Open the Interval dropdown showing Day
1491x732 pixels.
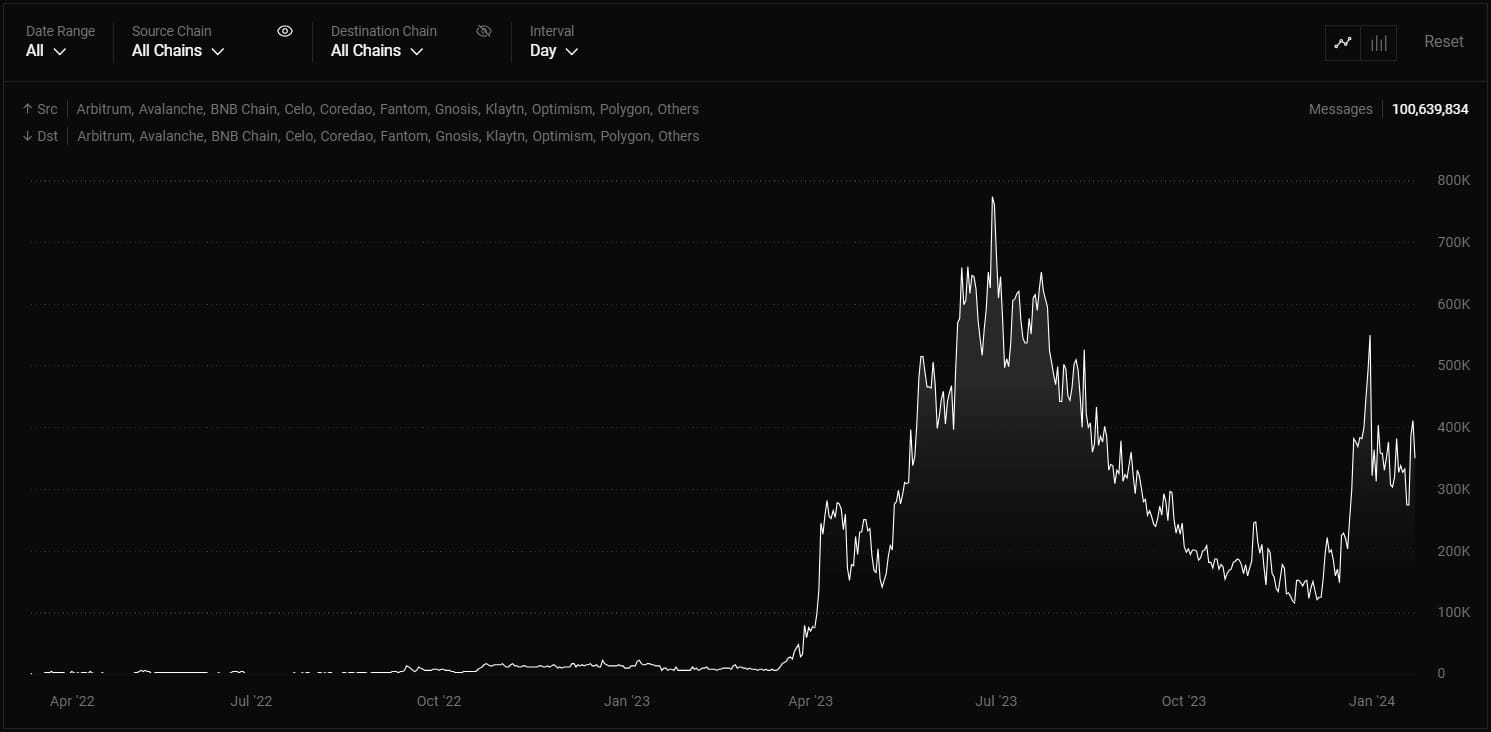coord(554,50)
